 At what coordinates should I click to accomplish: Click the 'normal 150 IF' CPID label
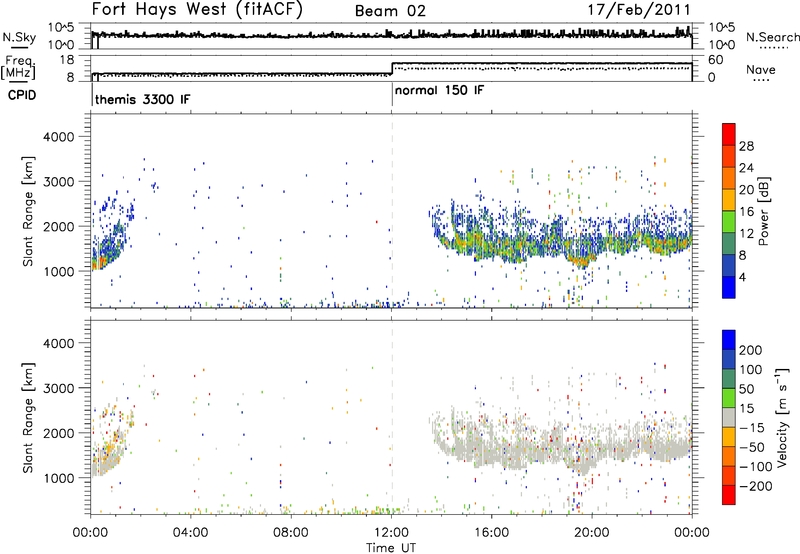tap(440, 90)
